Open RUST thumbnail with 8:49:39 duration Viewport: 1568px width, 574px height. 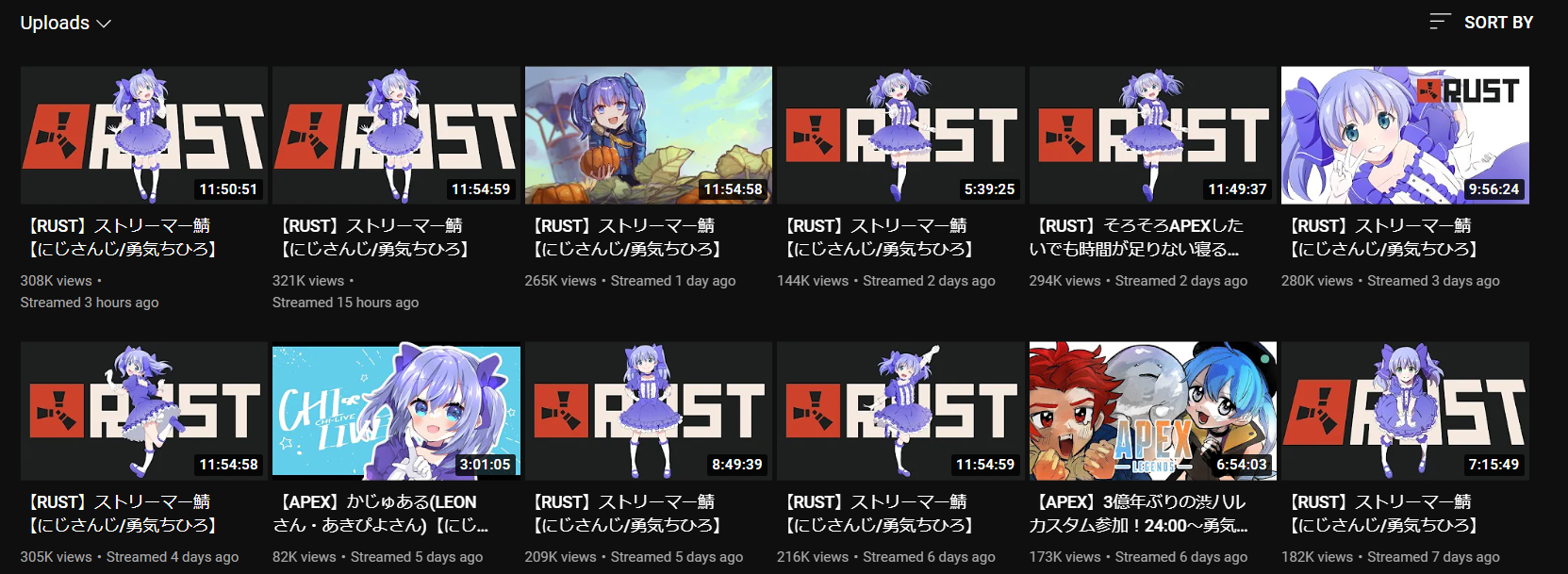649,411
